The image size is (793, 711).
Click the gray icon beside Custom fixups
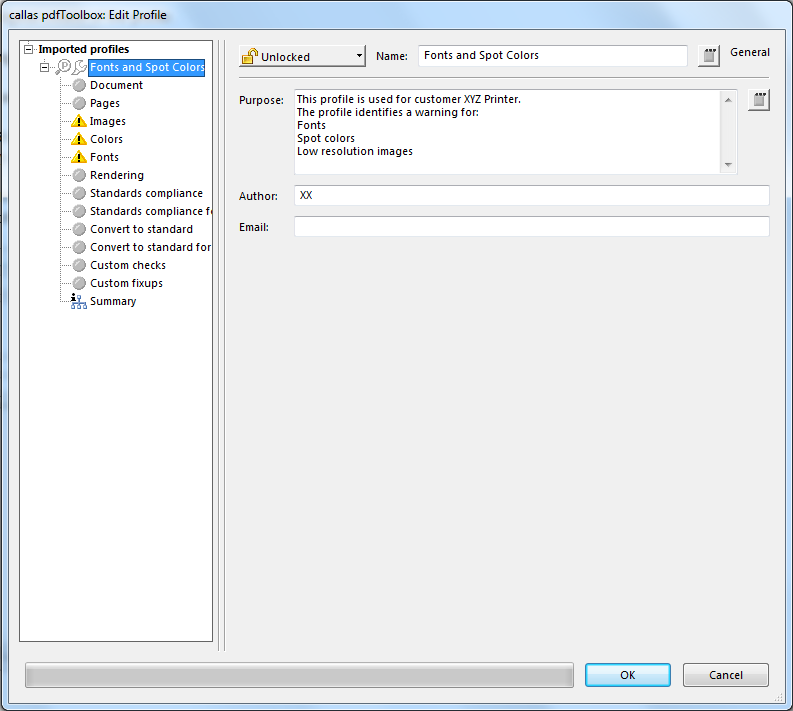[x=79, y=283]
